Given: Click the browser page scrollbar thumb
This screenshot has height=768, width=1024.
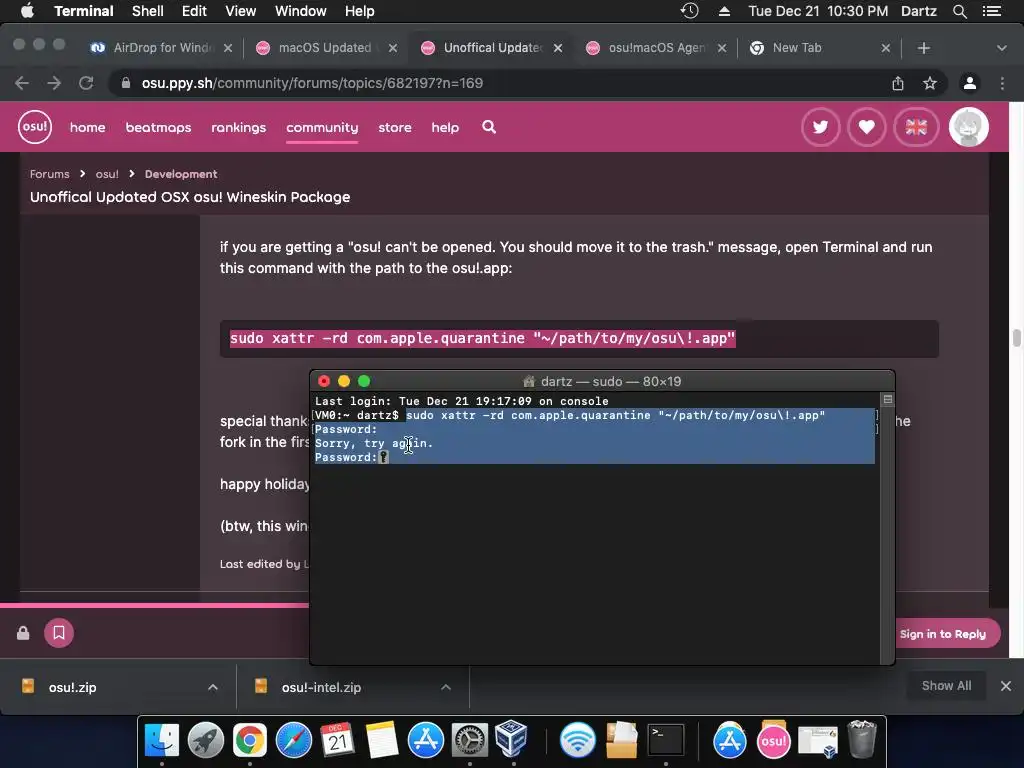Looking at the screenshot, I should coord(1016,338).
